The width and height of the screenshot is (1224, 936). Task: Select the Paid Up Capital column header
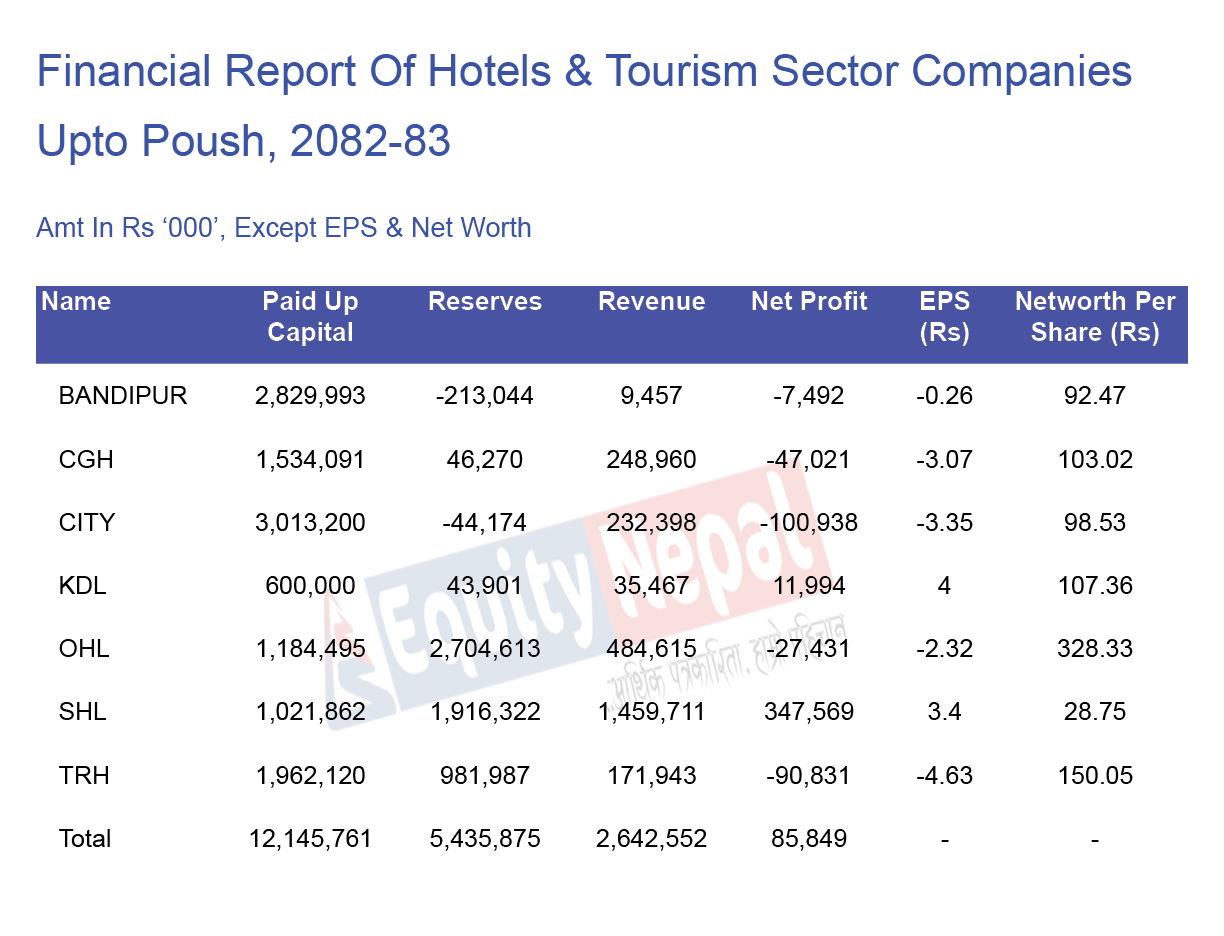click(310, 317)
